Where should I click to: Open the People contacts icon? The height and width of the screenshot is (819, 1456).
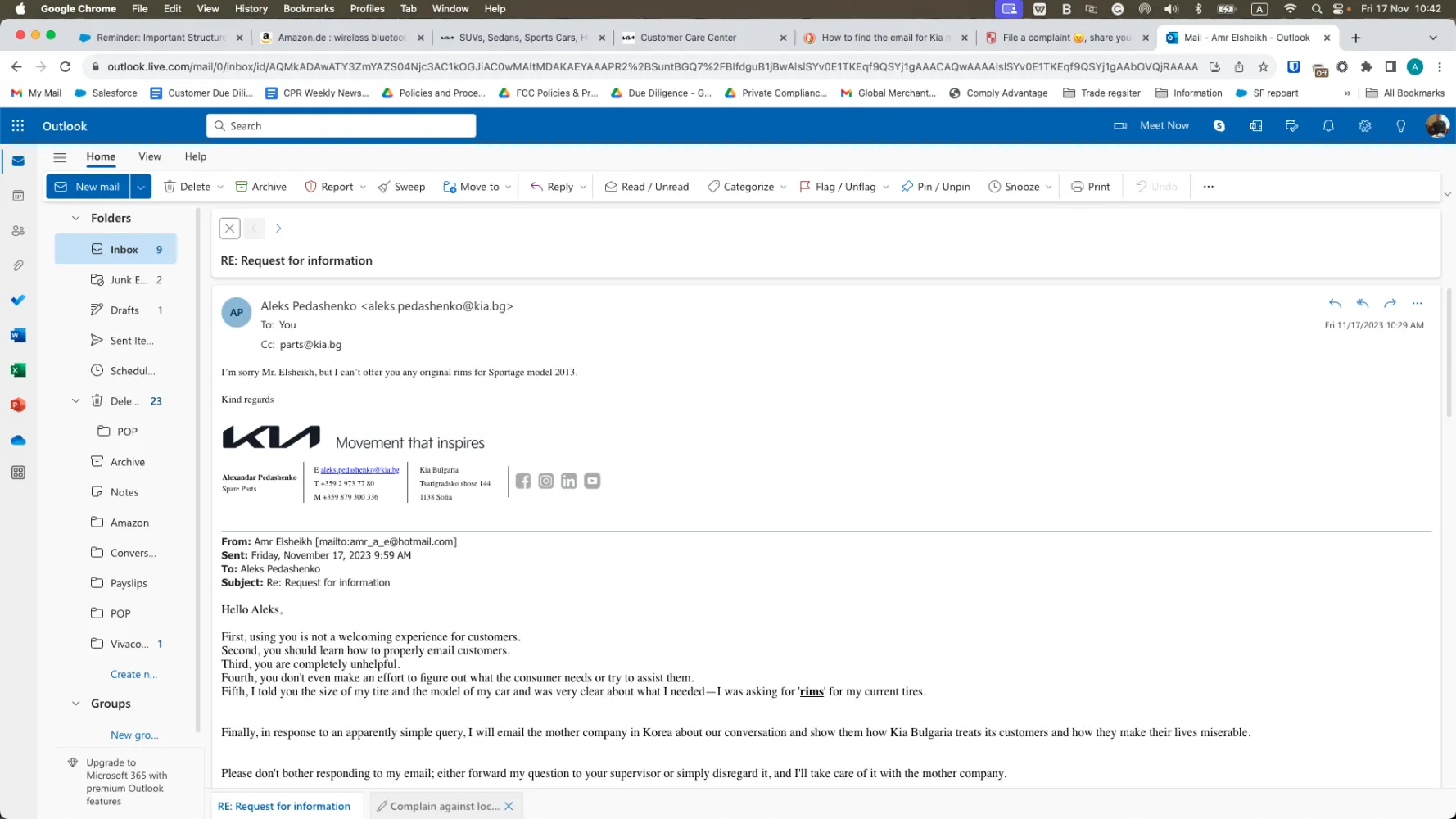pyautogui.click(x=18, y=231)
